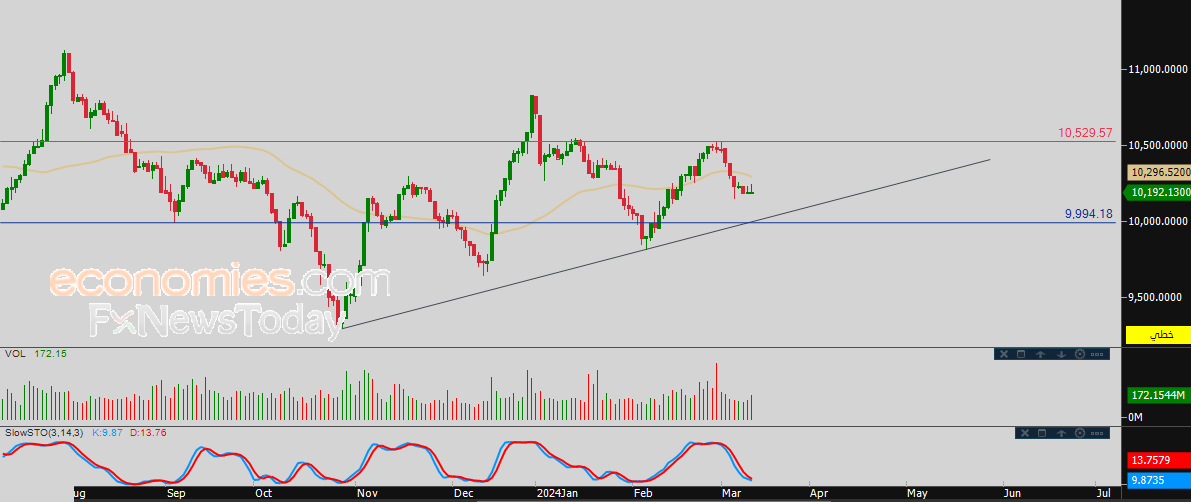Maximize the SlowSTO indicator panel

[x=1042, y=433]
